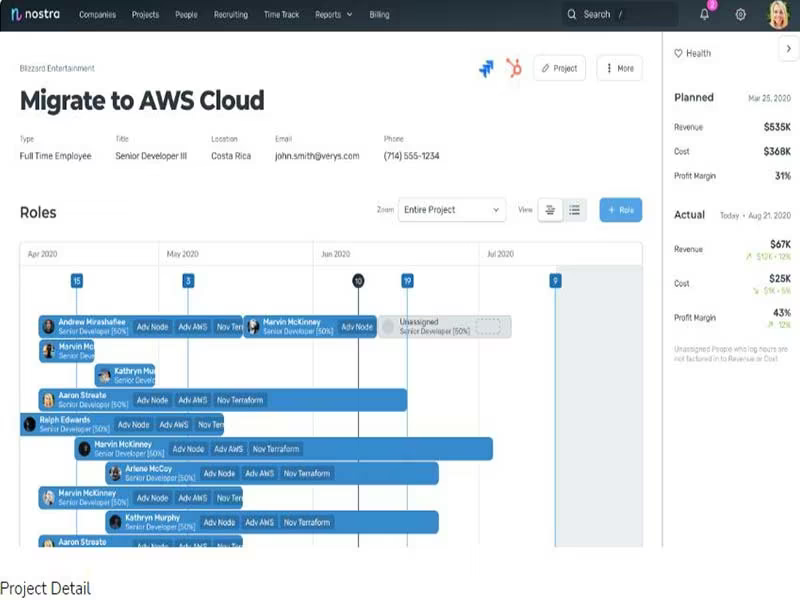Click the HubSpot integration icon
Screen dimensions: 800x600
pyautogui.click(x=514, y=68)
